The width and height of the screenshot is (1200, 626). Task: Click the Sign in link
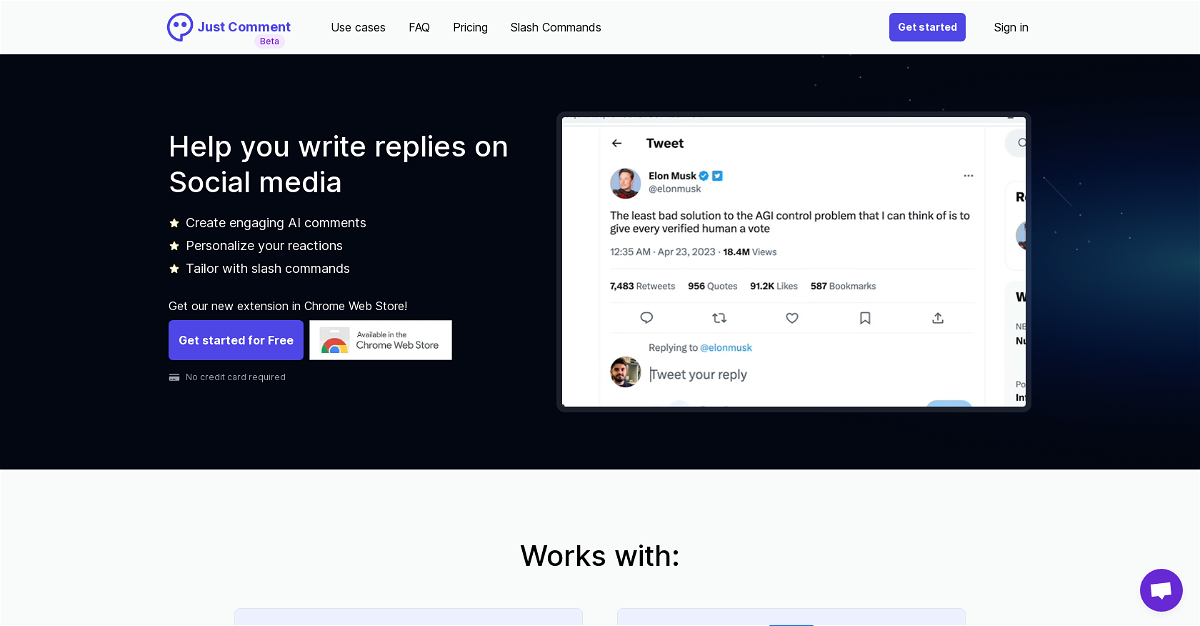click(1011, 27)
